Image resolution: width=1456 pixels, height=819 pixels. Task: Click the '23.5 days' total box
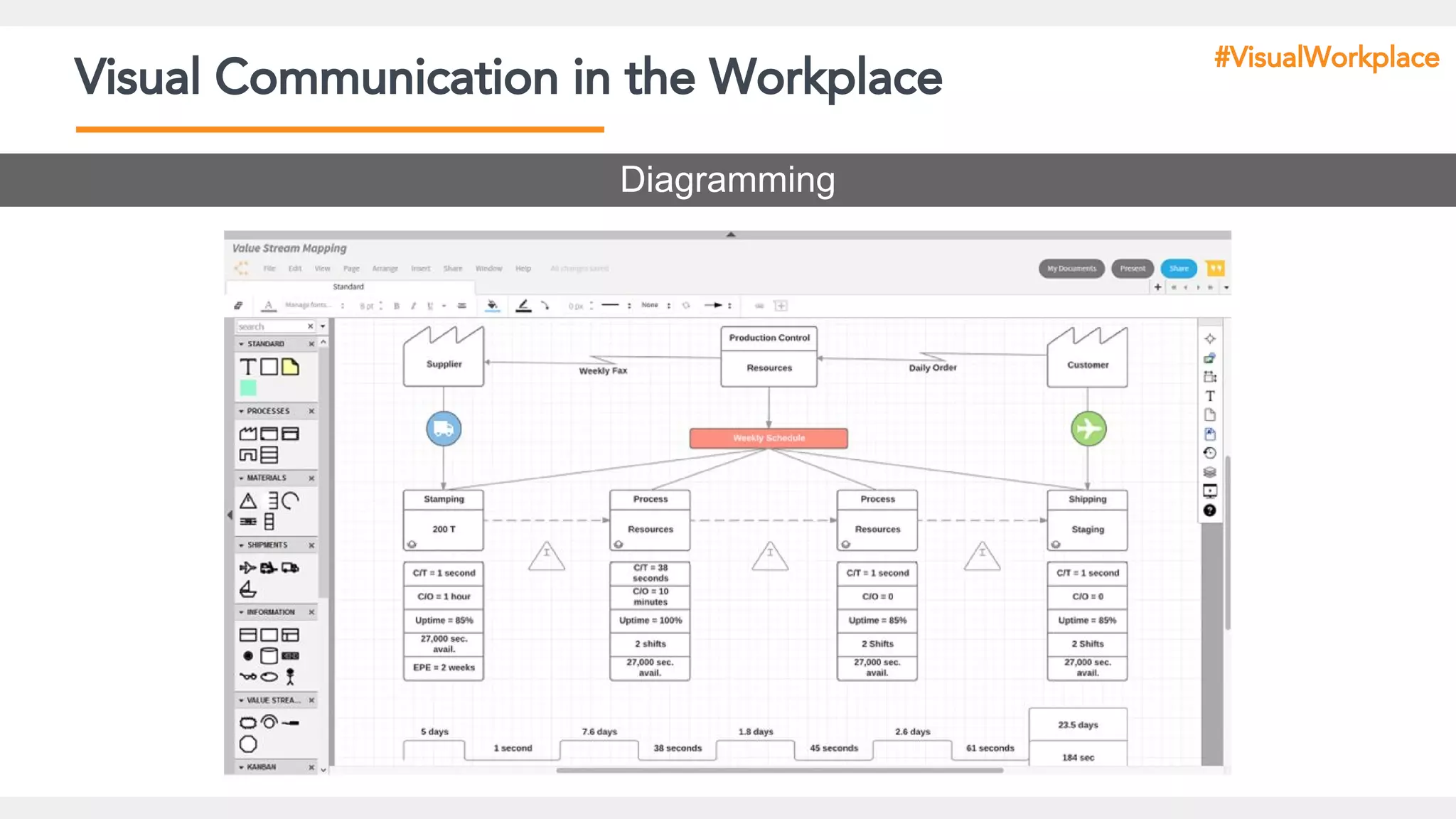pos(1078,725)
